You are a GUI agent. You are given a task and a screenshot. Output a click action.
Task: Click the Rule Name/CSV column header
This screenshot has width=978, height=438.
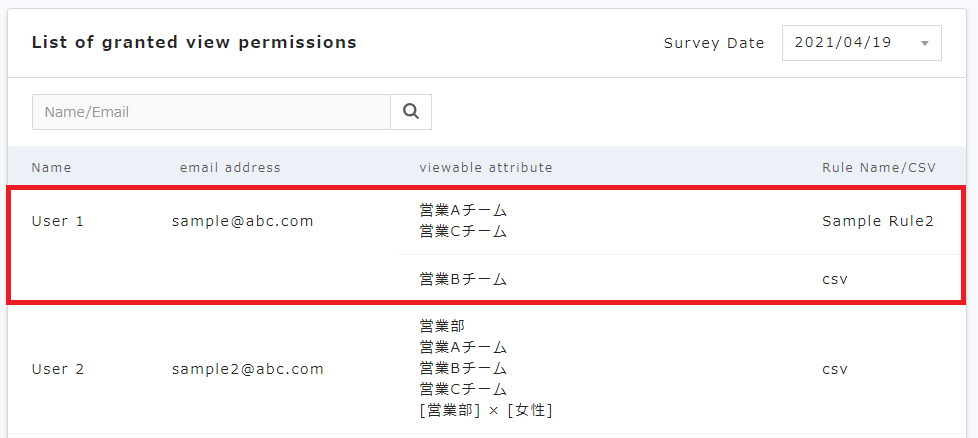tap(879, 167)
